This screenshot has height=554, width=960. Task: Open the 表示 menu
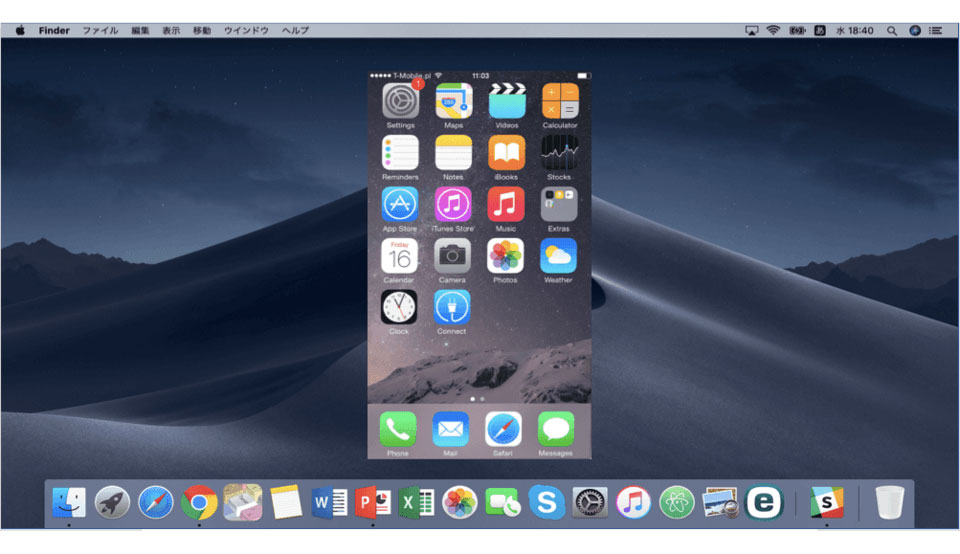(x=171, y=31)
